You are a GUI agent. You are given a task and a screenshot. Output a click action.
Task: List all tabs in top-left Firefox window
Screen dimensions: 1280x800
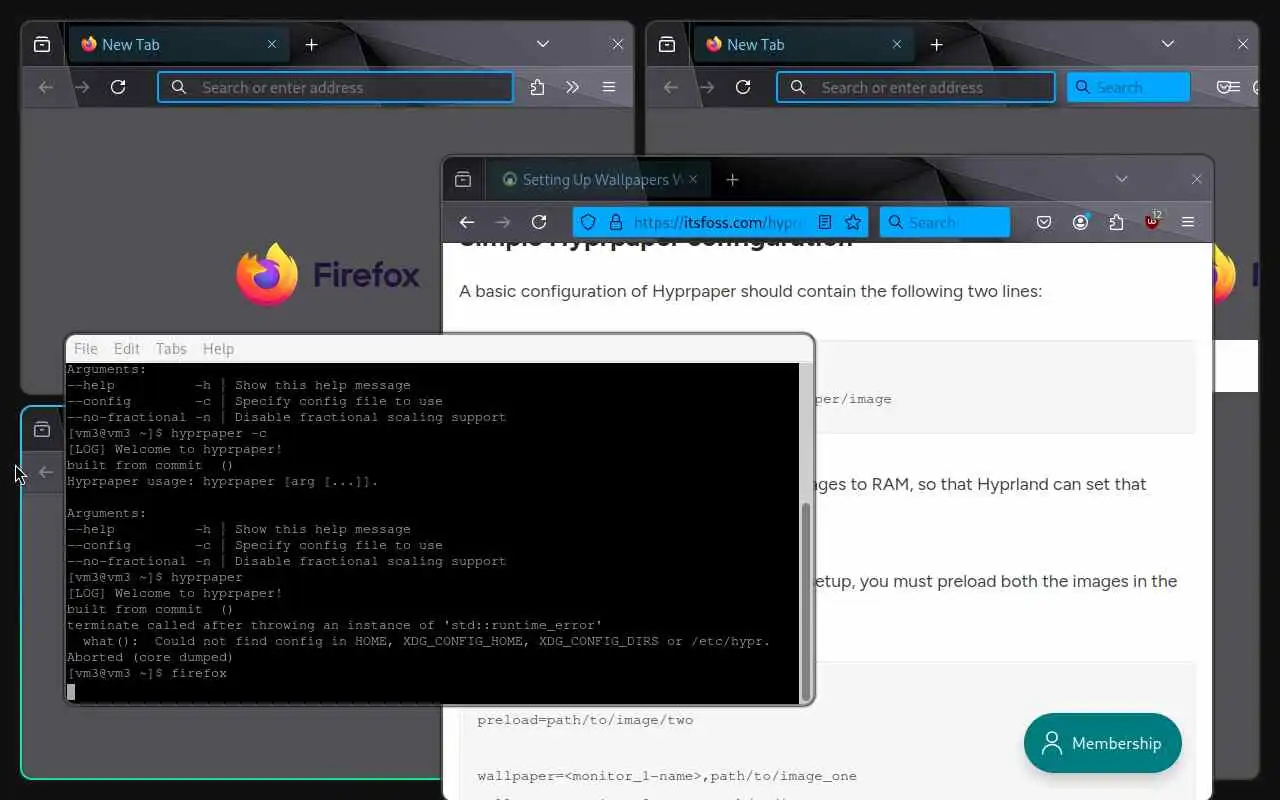pyautogui.click(x=542, y=44)
